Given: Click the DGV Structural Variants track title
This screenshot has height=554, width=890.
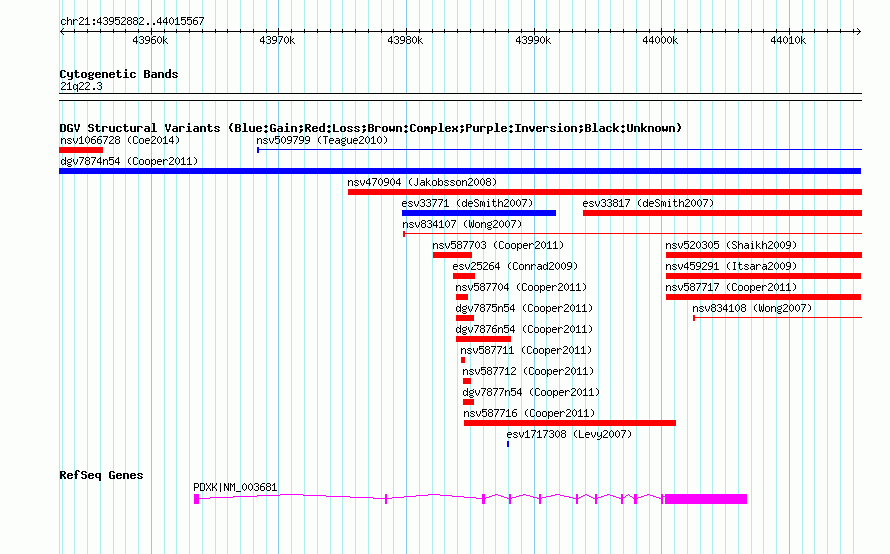Looking at the screenshot, I should [x=370, y=128].
